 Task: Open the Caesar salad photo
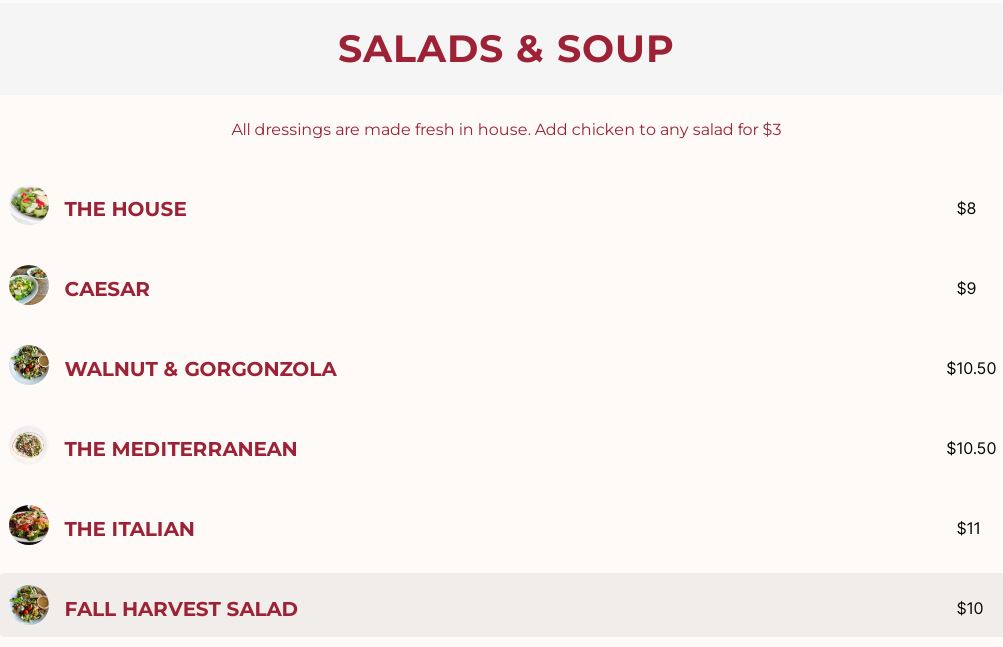point(29,285)
